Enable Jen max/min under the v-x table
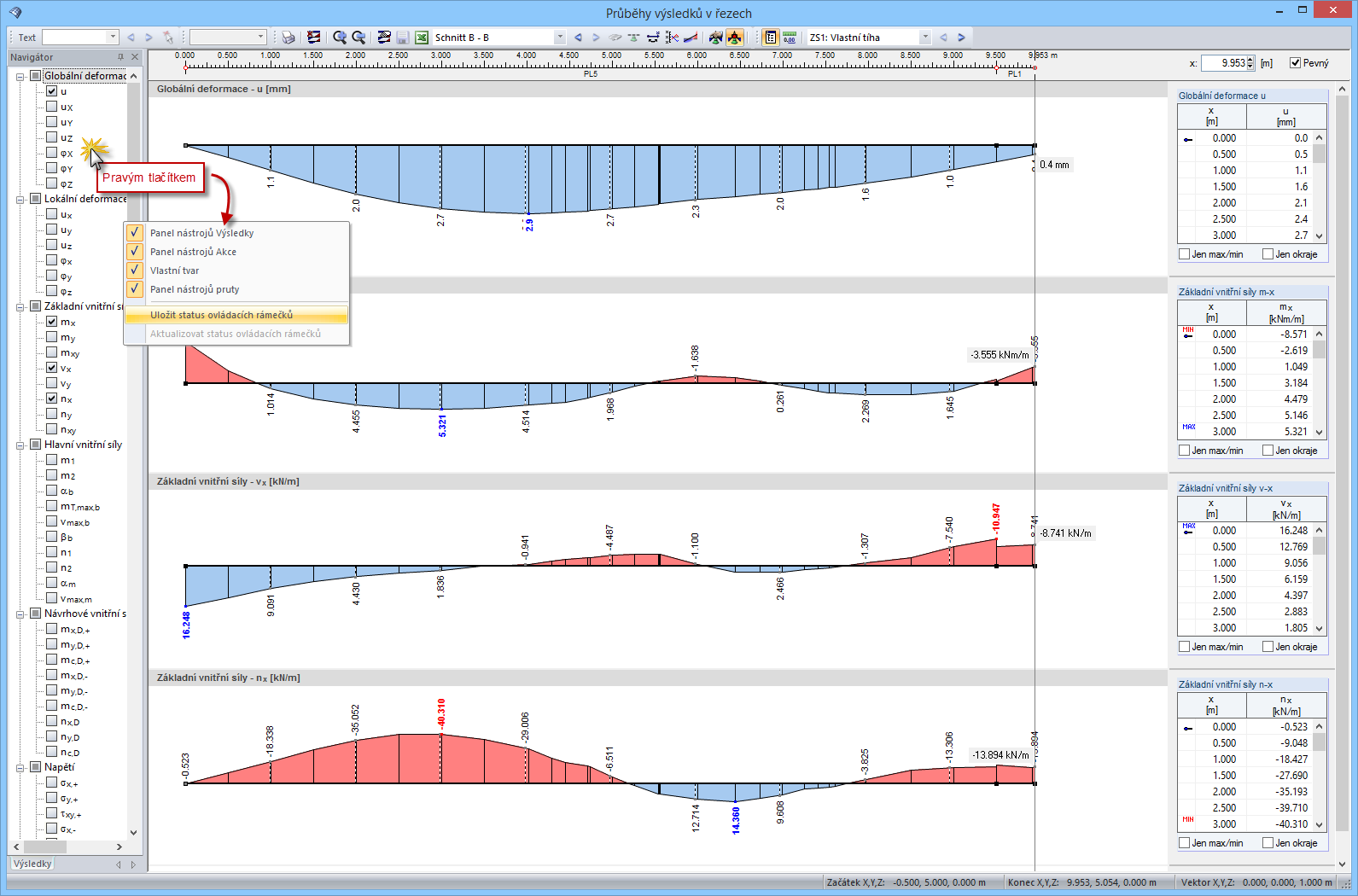 pyautogui.click(x=1185, y=647)
